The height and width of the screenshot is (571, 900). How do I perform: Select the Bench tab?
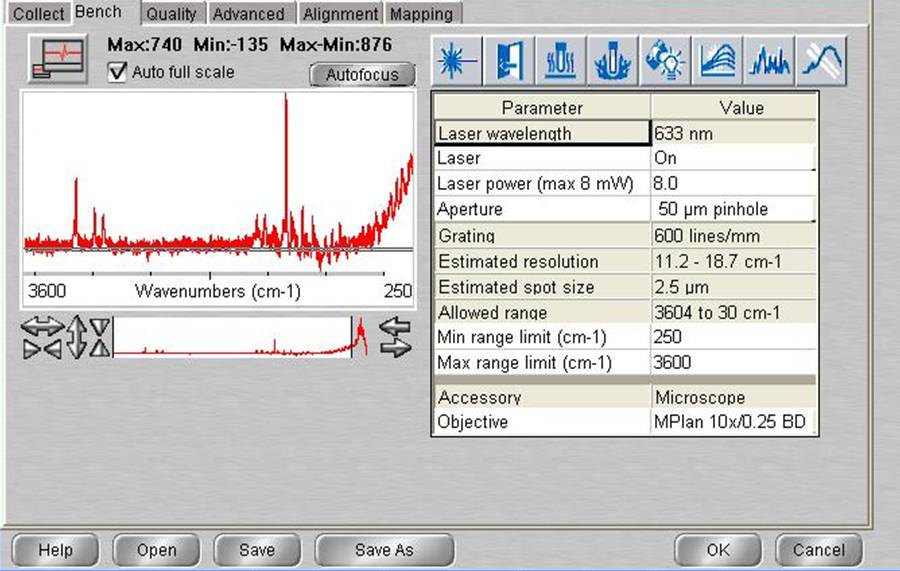click(98, 12)
